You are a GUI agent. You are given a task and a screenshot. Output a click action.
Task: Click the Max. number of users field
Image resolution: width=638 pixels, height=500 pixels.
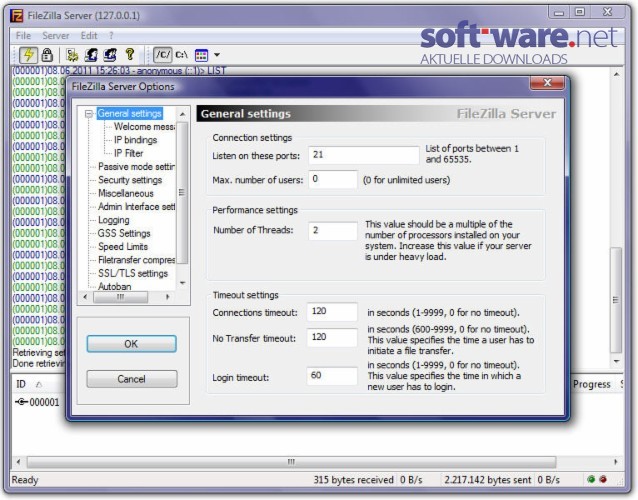coord(332,179)
